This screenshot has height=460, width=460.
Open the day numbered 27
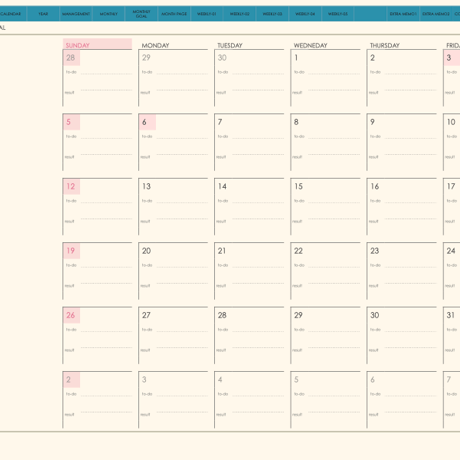pos(146,315)
